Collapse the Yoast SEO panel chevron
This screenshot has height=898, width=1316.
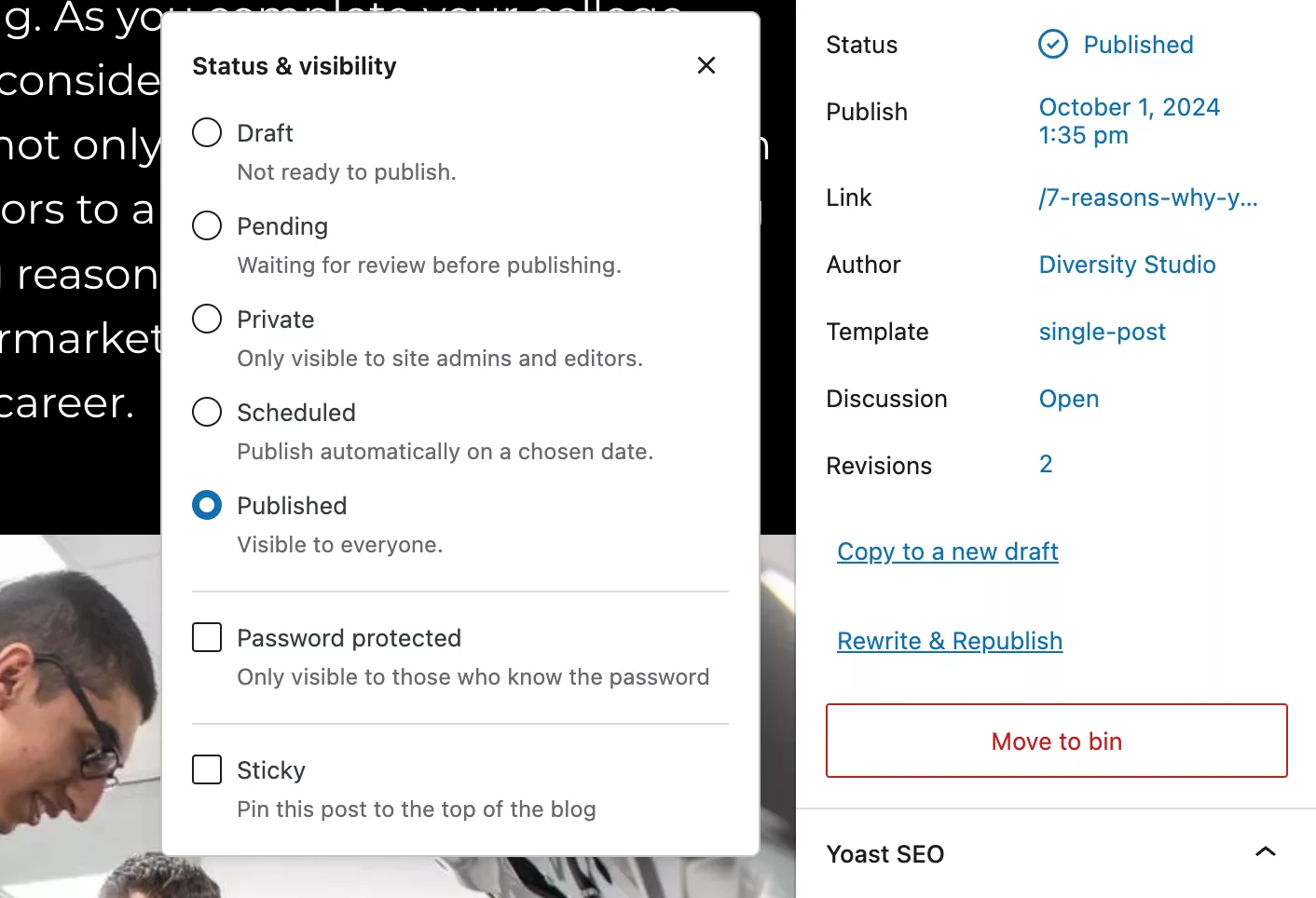1265,851
